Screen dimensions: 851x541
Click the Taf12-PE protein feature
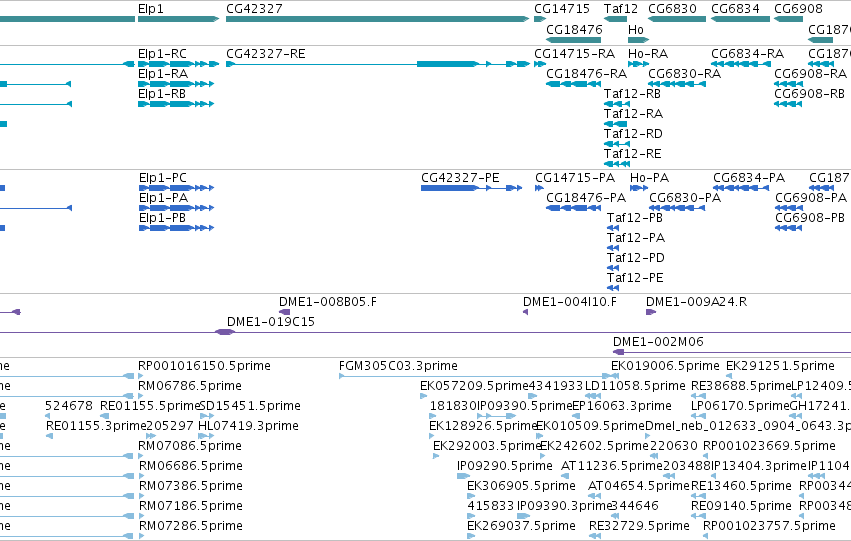coord(613,289)
